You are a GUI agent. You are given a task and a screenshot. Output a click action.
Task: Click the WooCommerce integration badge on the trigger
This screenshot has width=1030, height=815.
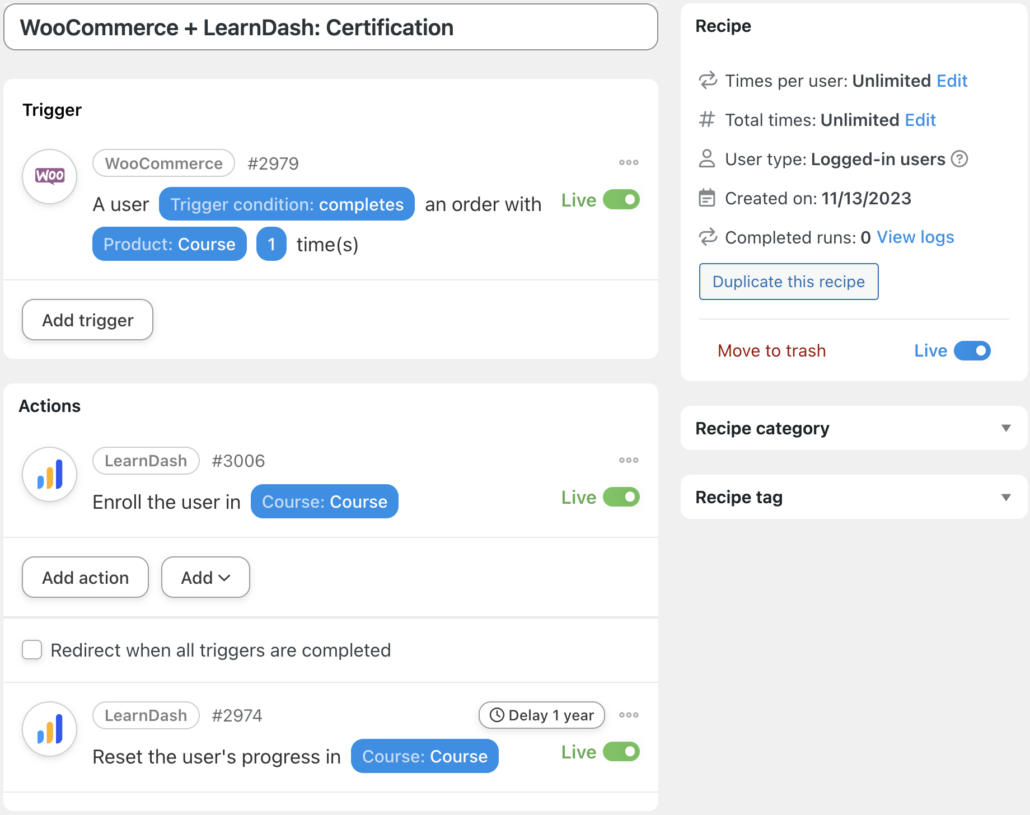point(163,163)
